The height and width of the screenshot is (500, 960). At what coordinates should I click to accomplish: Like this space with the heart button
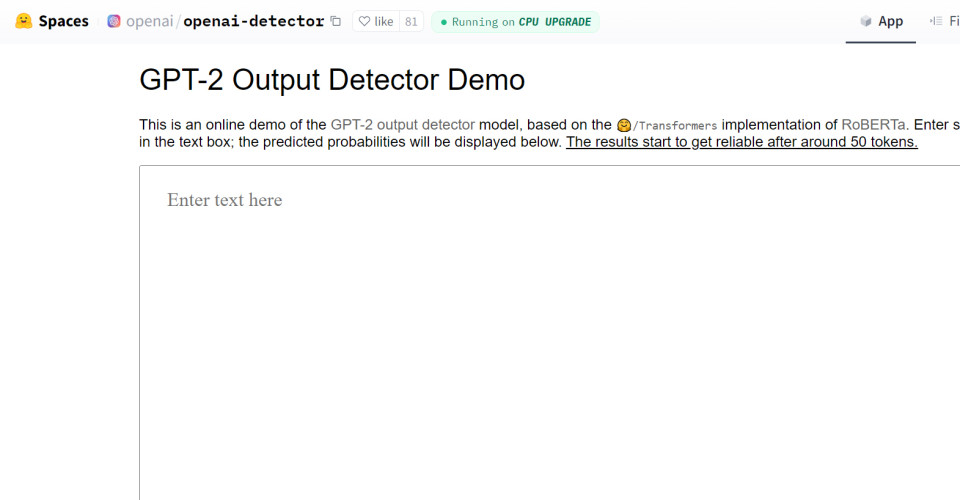376,21
